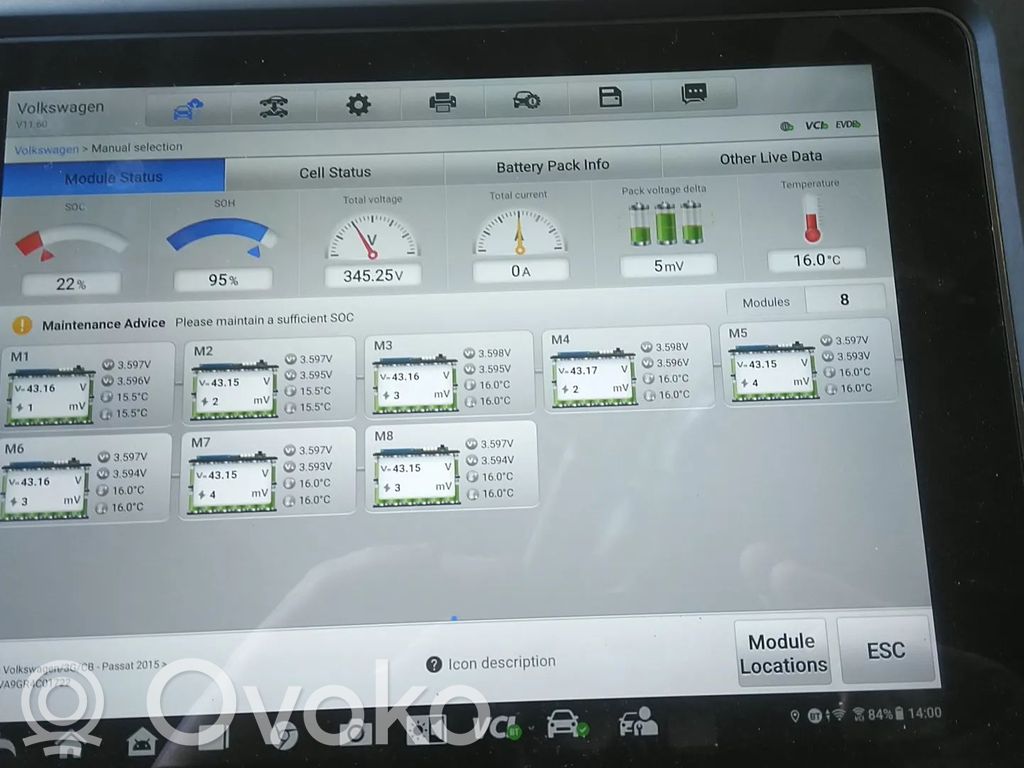Go back via Volkswagen breadcrumb link
Viewport: 1024px width, 768px height.
(46, 150)
